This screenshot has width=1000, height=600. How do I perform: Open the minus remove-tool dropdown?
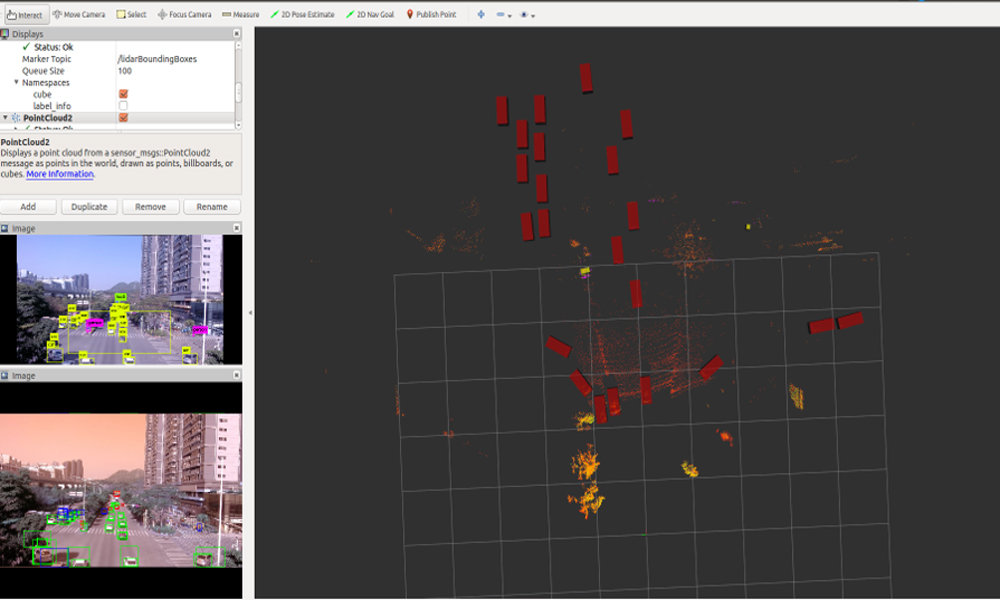point(504,15)
